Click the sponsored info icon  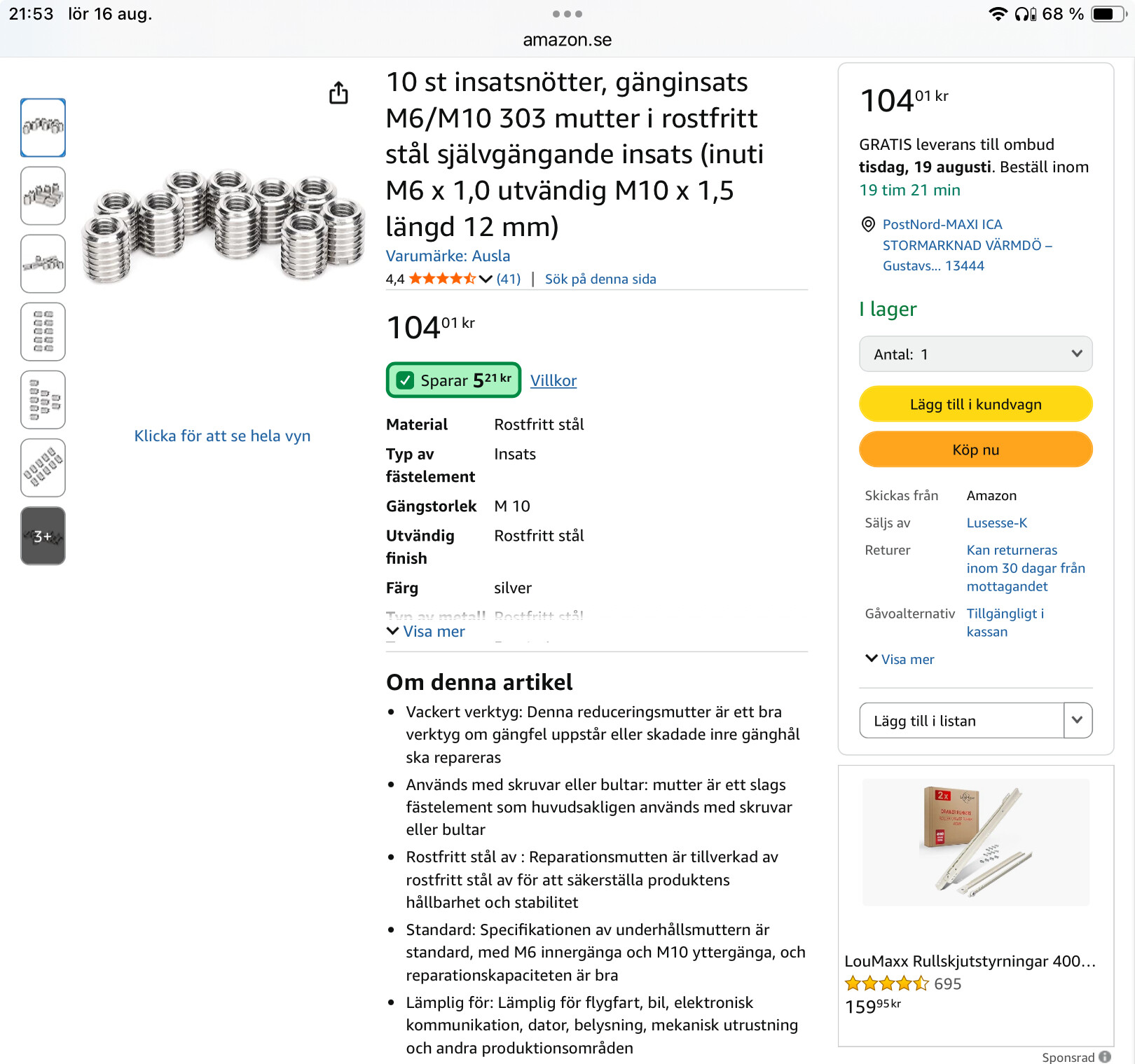pos(1105,1057)
